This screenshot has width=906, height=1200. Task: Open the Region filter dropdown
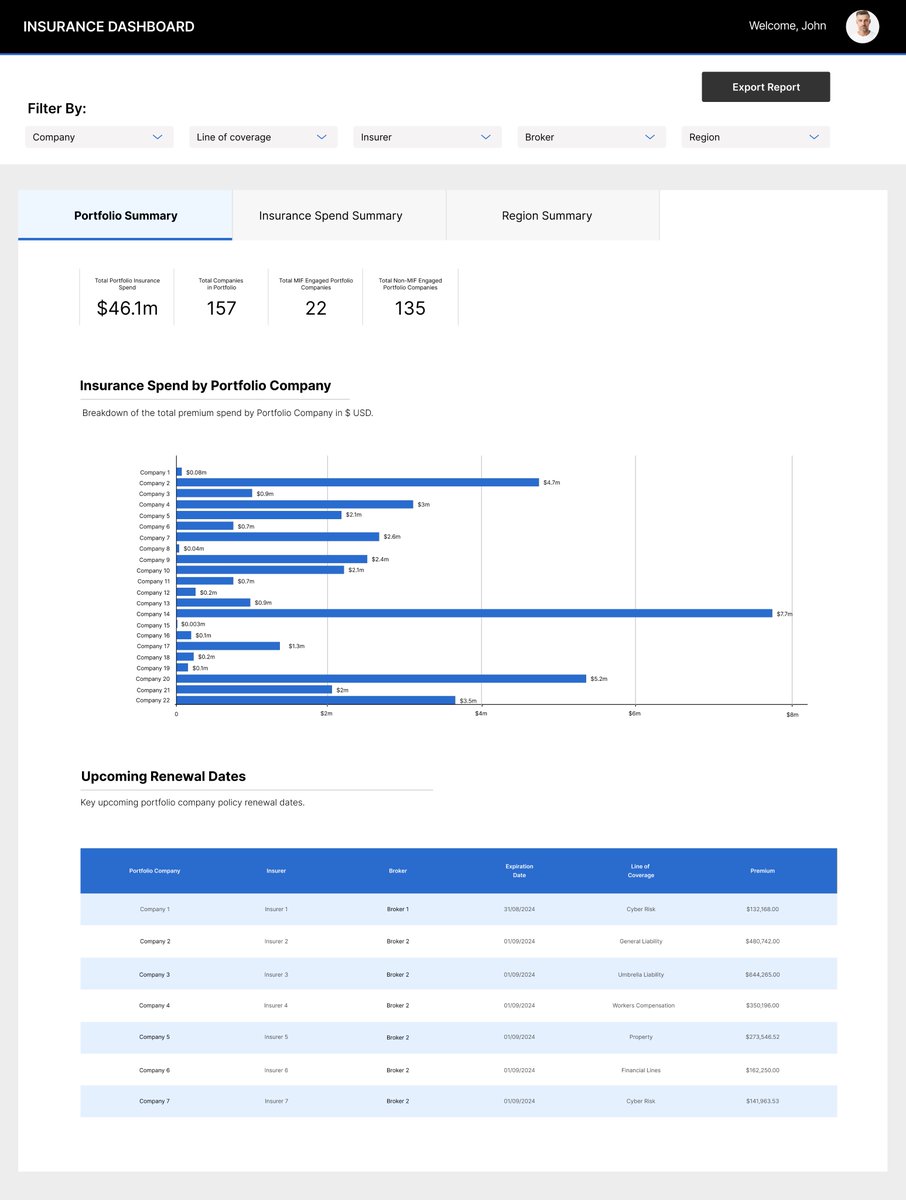pos(755,137)
